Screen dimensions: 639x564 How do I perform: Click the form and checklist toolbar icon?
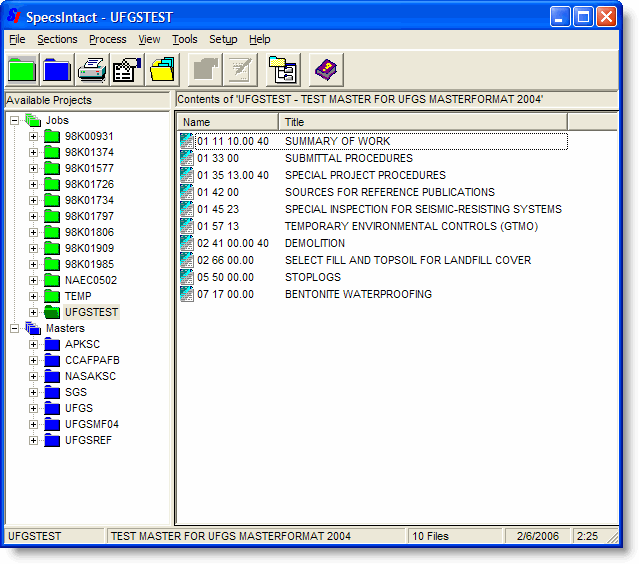pos(127,70)
